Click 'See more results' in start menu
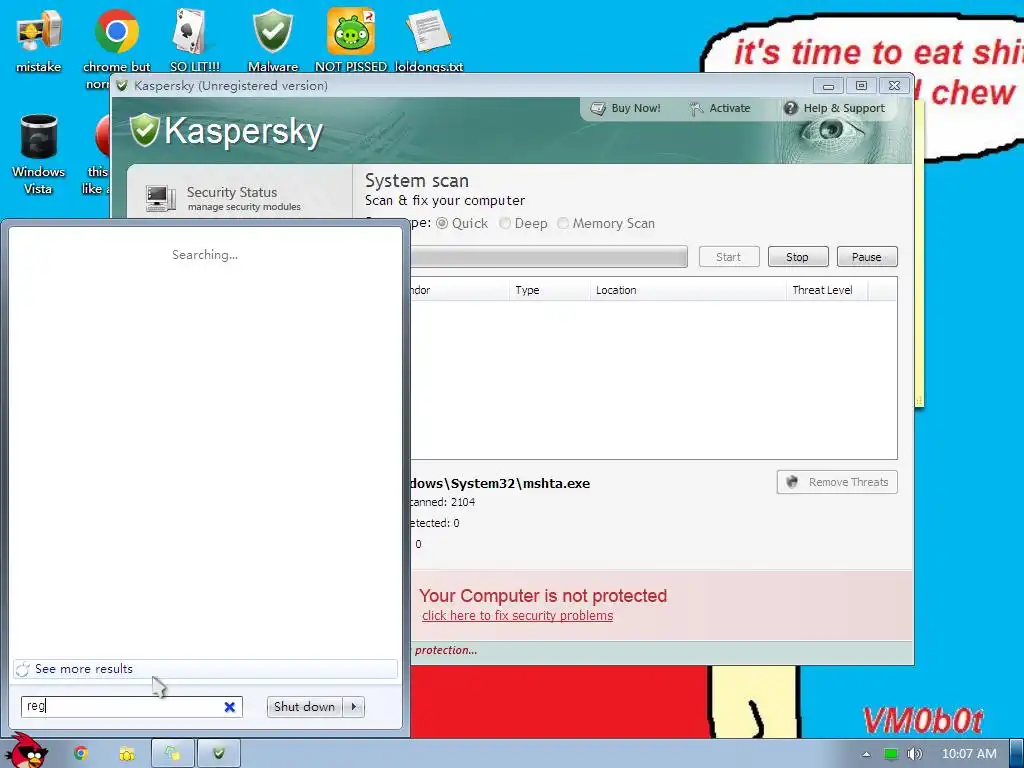The width and height of the screenshot is (1024, 768). pyautogui.click(x=205, y=669)
